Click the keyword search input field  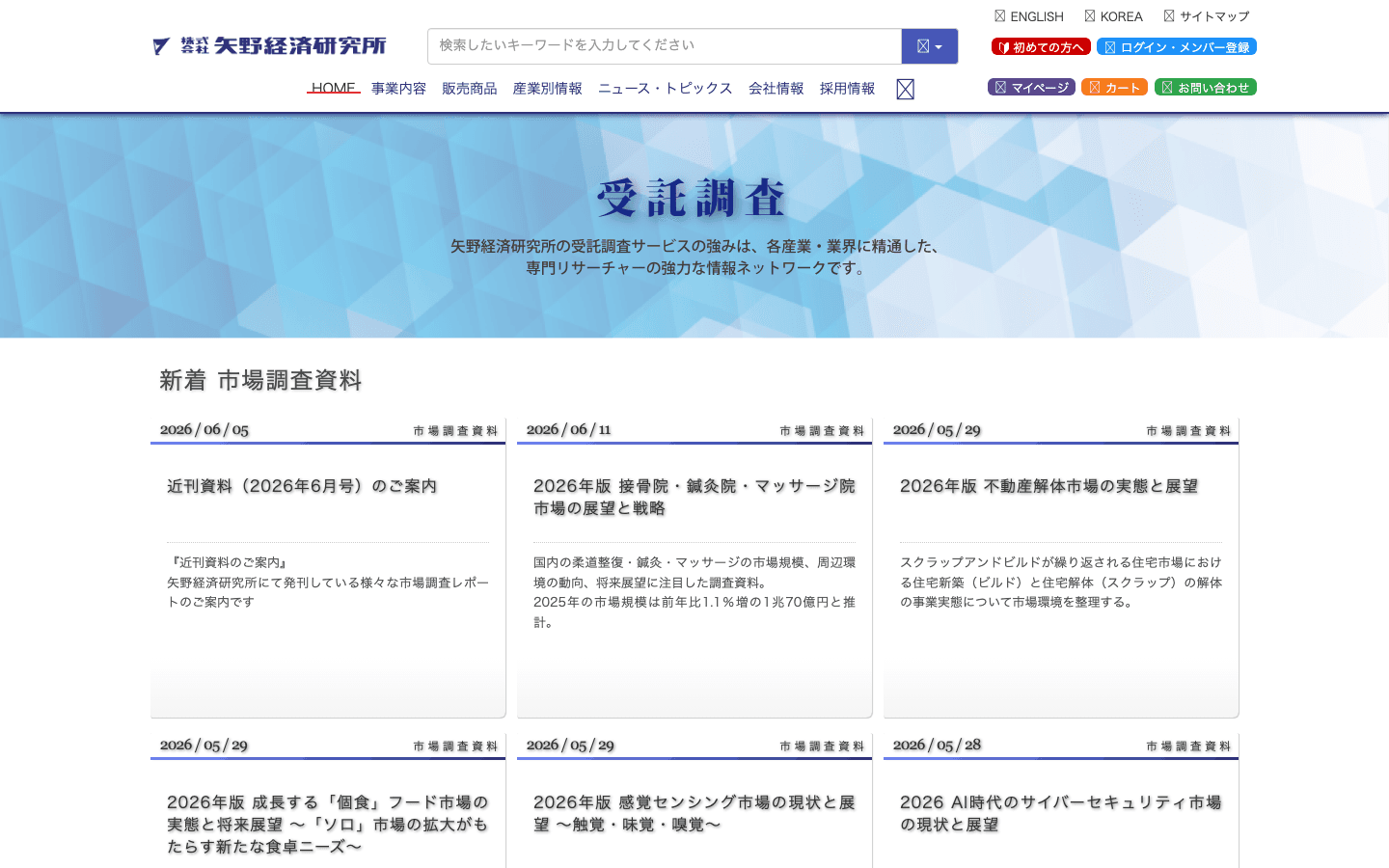[x=665, y=46]
